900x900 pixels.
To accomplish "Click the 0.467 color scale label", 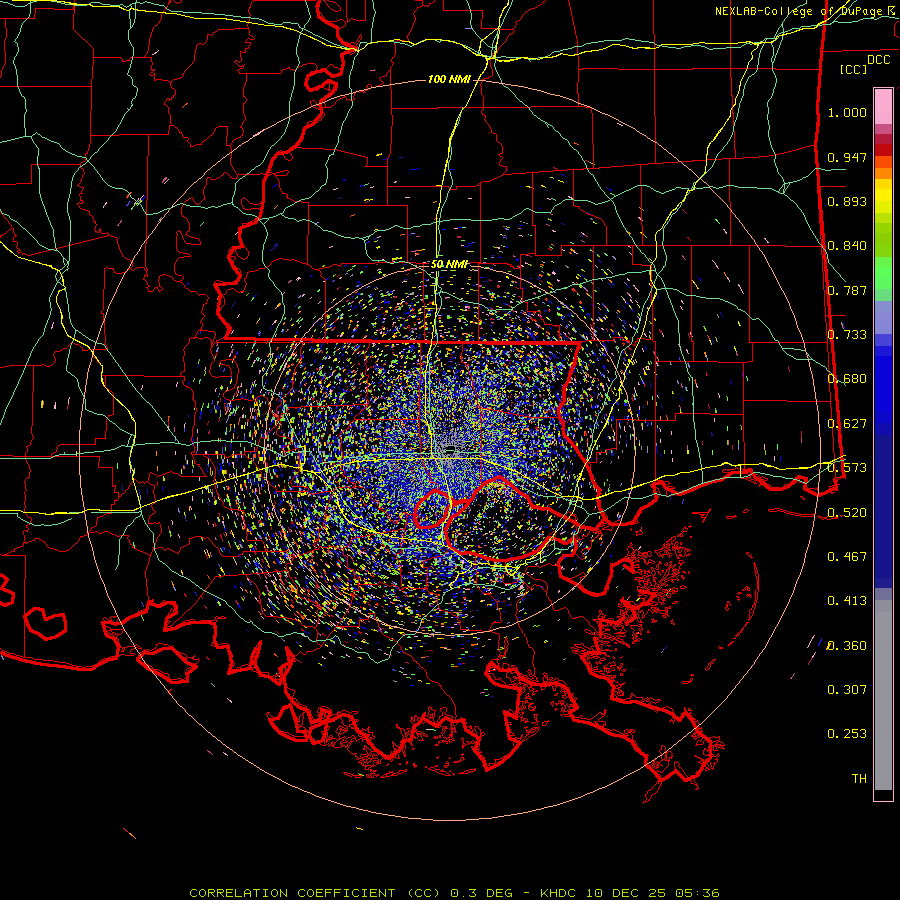I will [x=847, y=556].
